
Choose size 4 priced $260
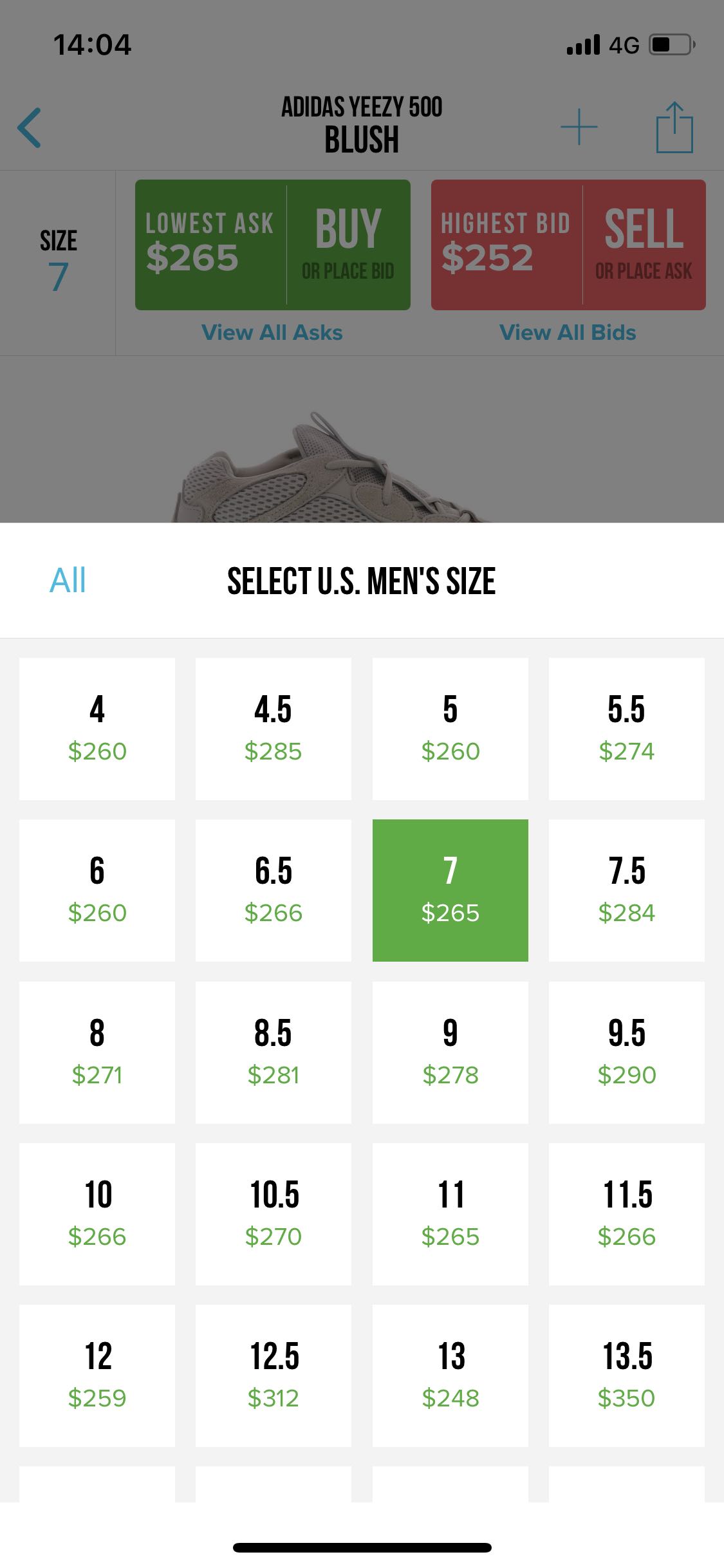coord(97,729)
